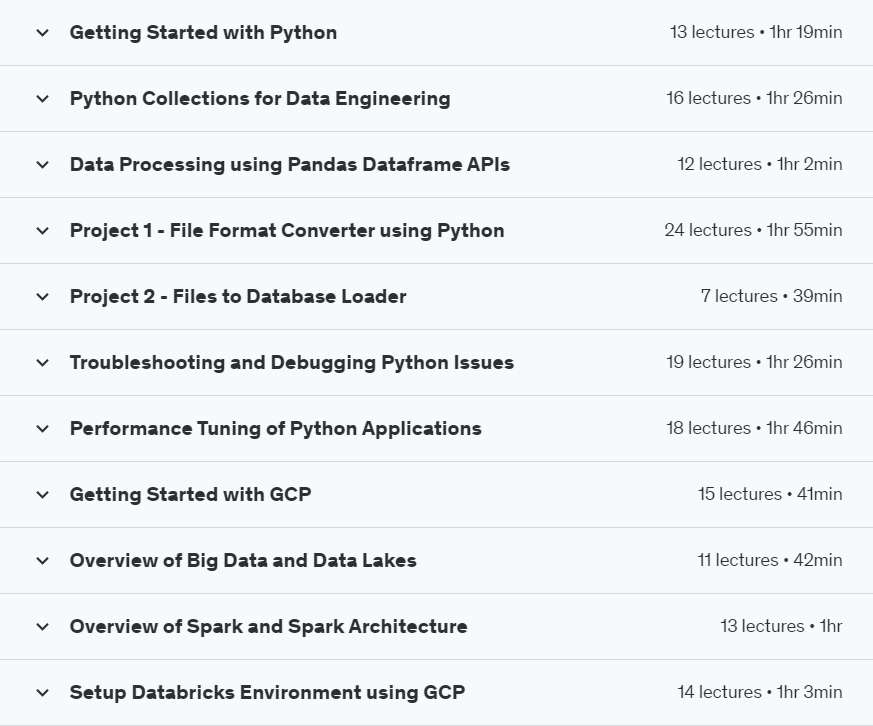Click chevron beside Data Processing using Pandas

pyautogui.click(x=42, y=165)
